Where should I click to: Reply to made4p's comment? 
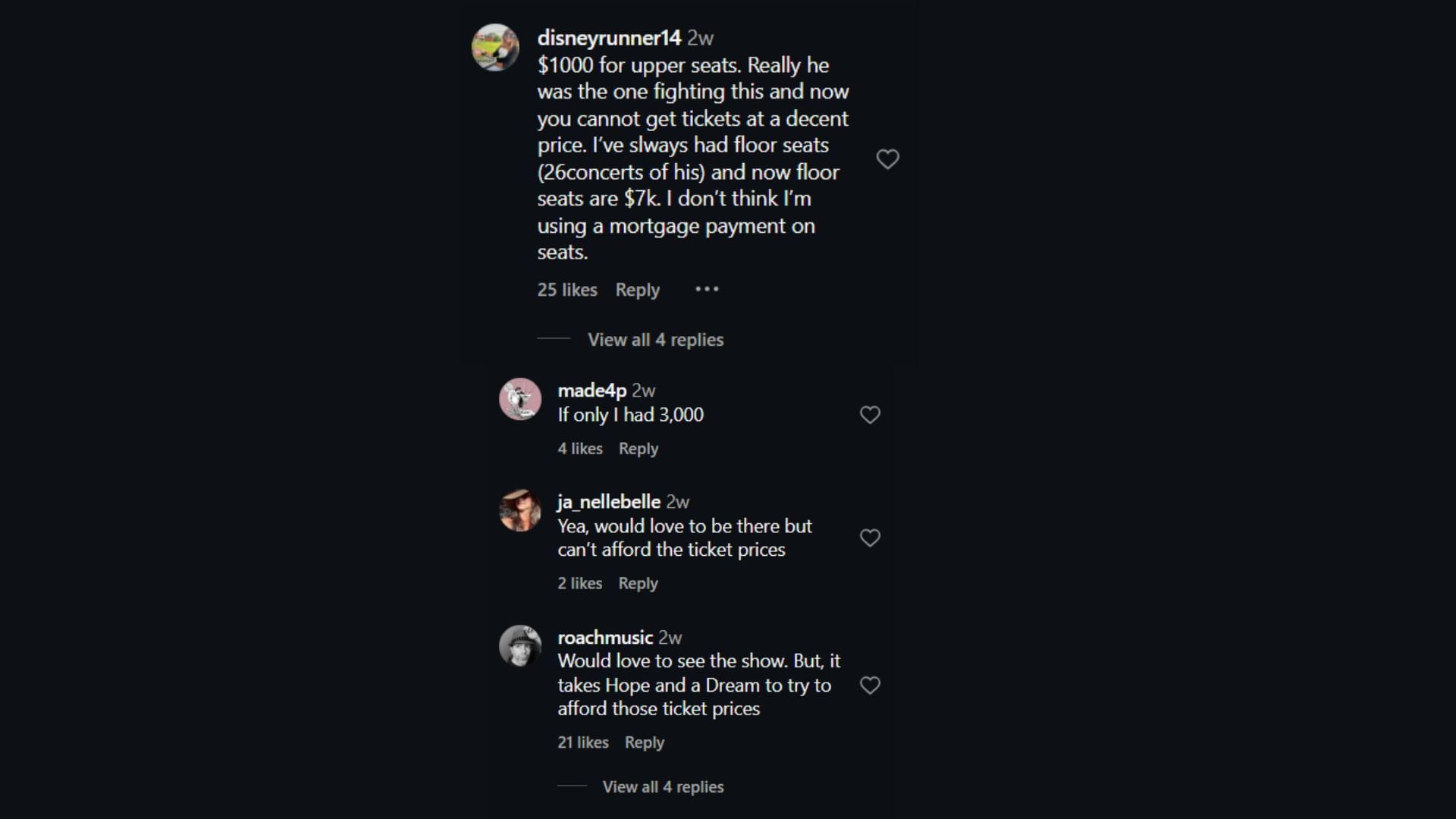pos(639,449)
